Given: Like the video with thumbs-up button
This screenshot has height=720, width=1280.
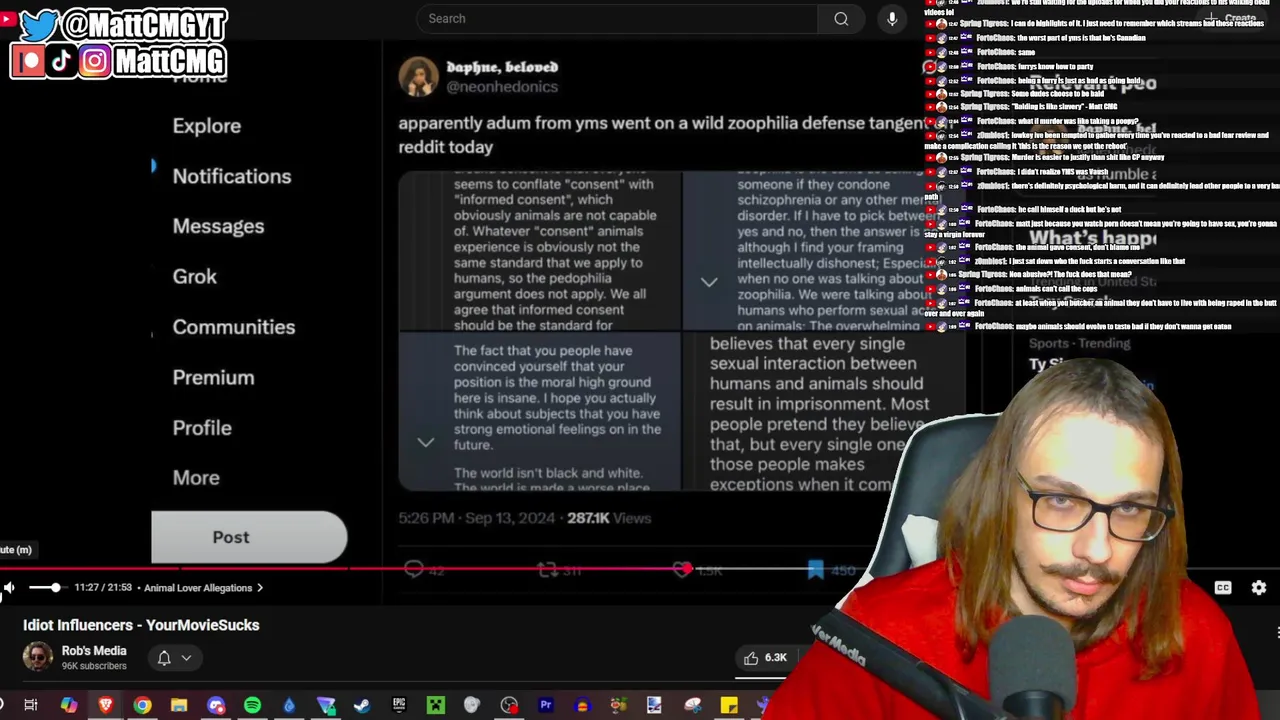Looking at the screenshot, I should [765, 657].
